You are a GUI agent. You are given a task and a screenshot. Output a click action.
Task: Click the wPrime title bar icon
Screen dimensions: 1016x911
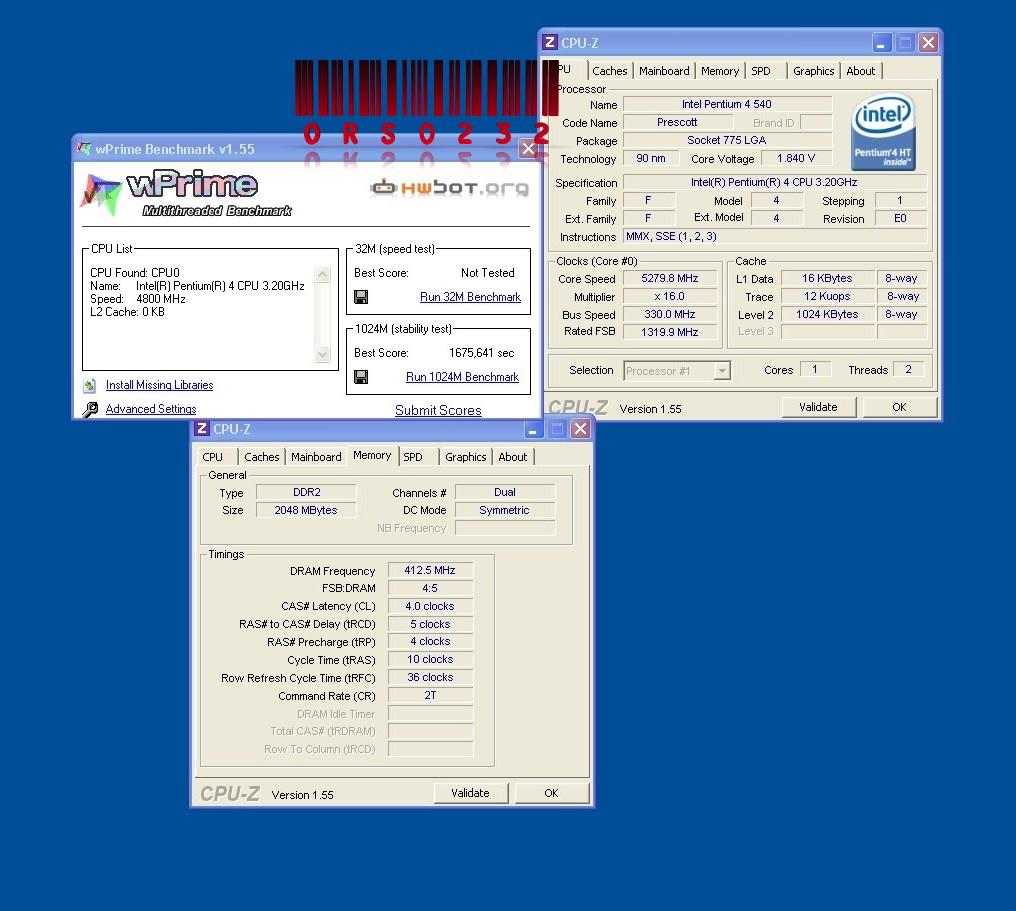[x=84, y=148]
